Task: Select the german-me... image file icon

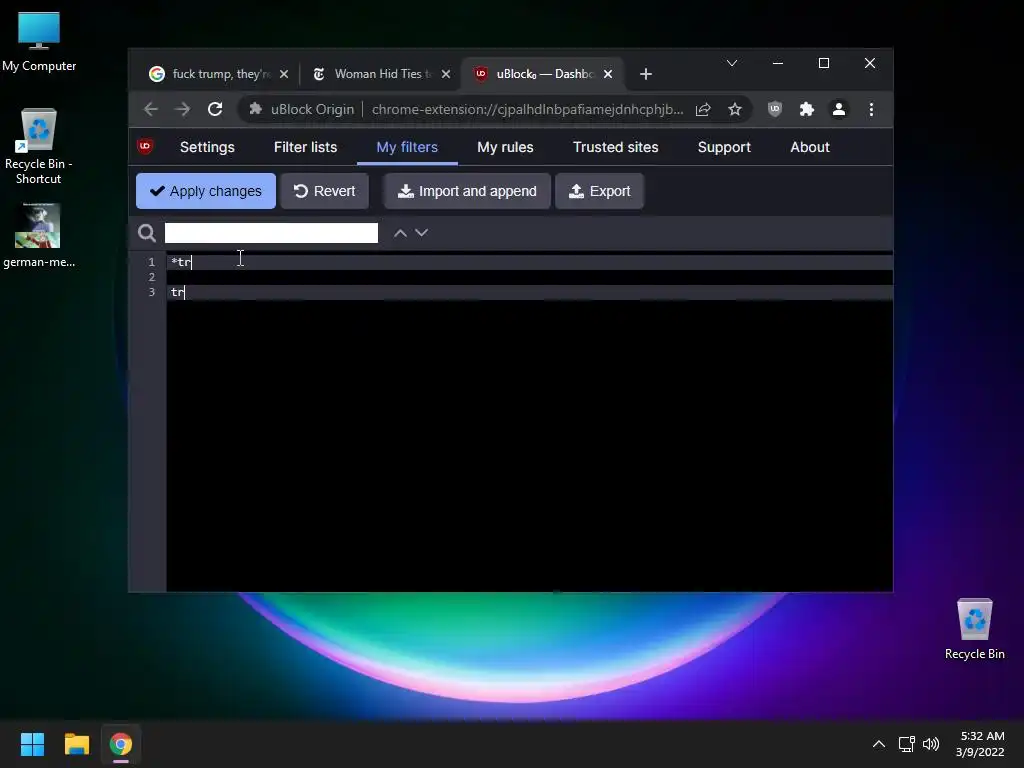Action: pos(39,235)
